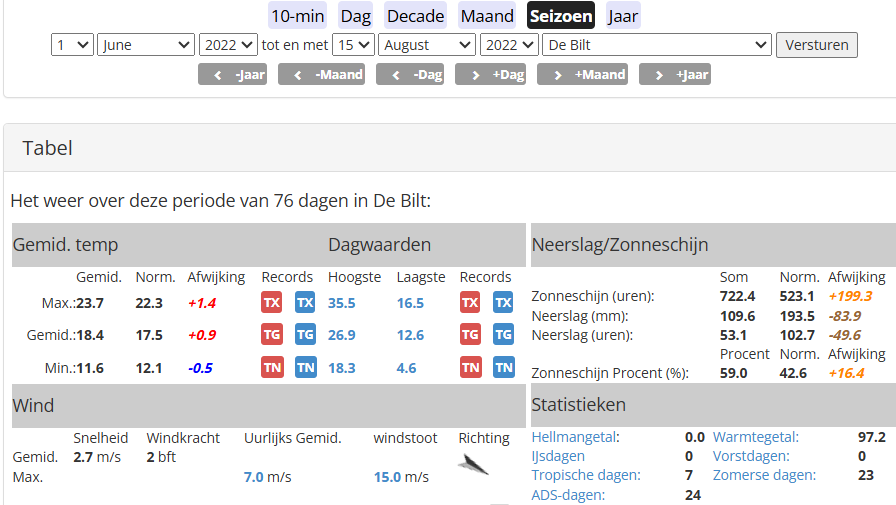Open the Hellmangetal link
Screen dimensions: 896x505
point(574,437)
